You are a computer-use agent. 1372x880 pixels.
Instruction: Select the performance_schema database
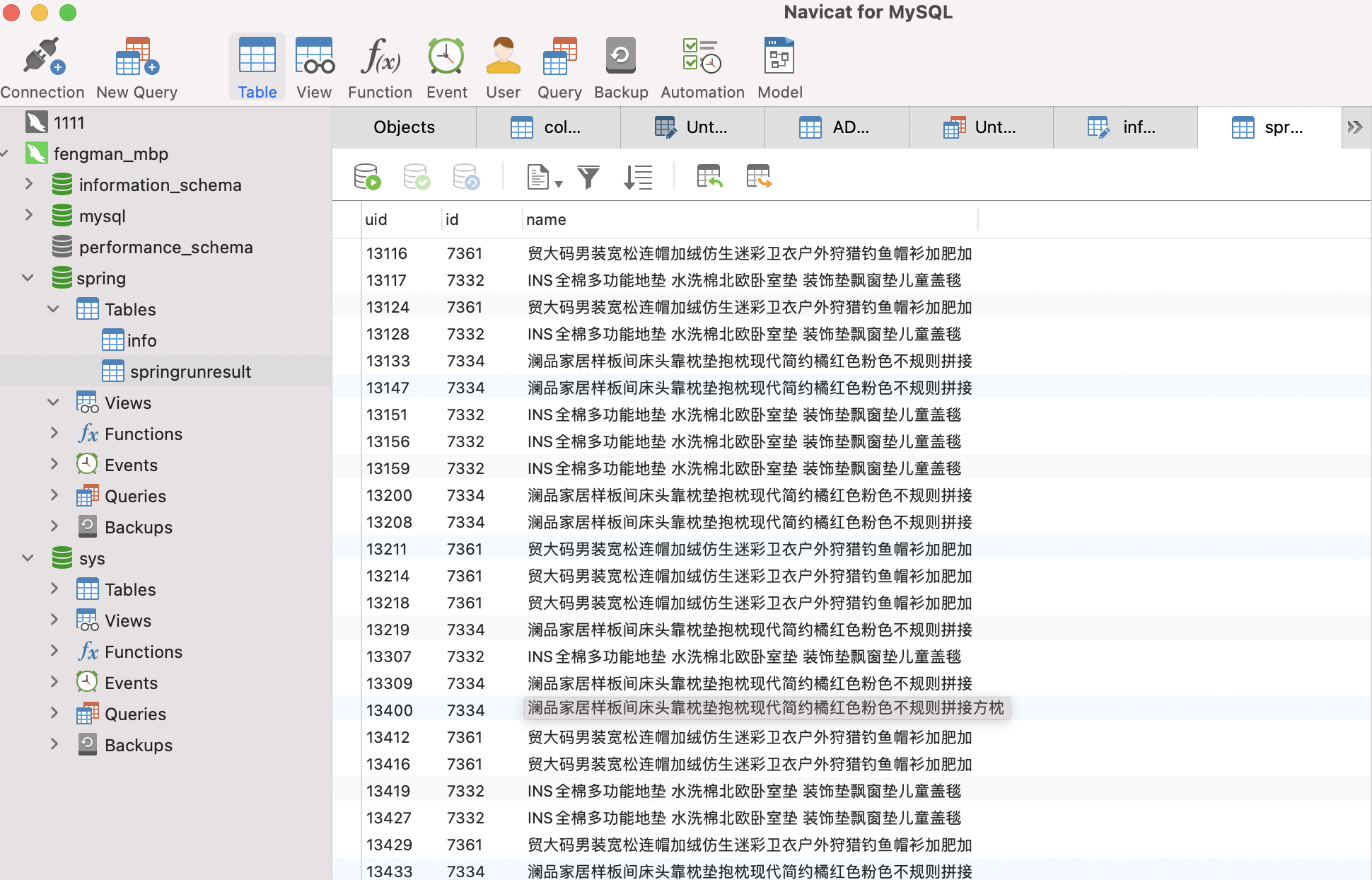[x=165, y=247]
